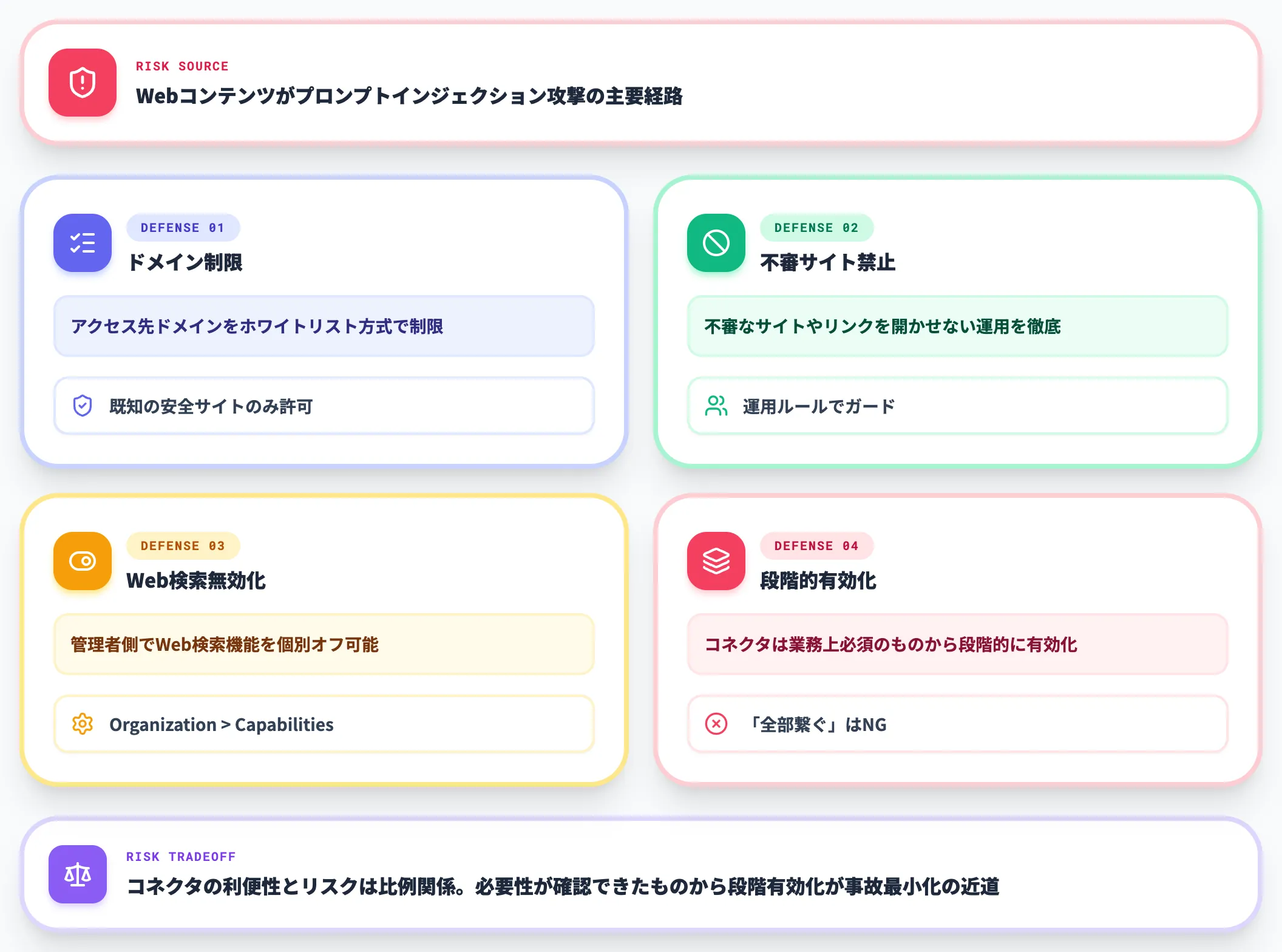Click the RISK SOURCE label
Viewport: 1282px width, 952px height.
[182, 66]
